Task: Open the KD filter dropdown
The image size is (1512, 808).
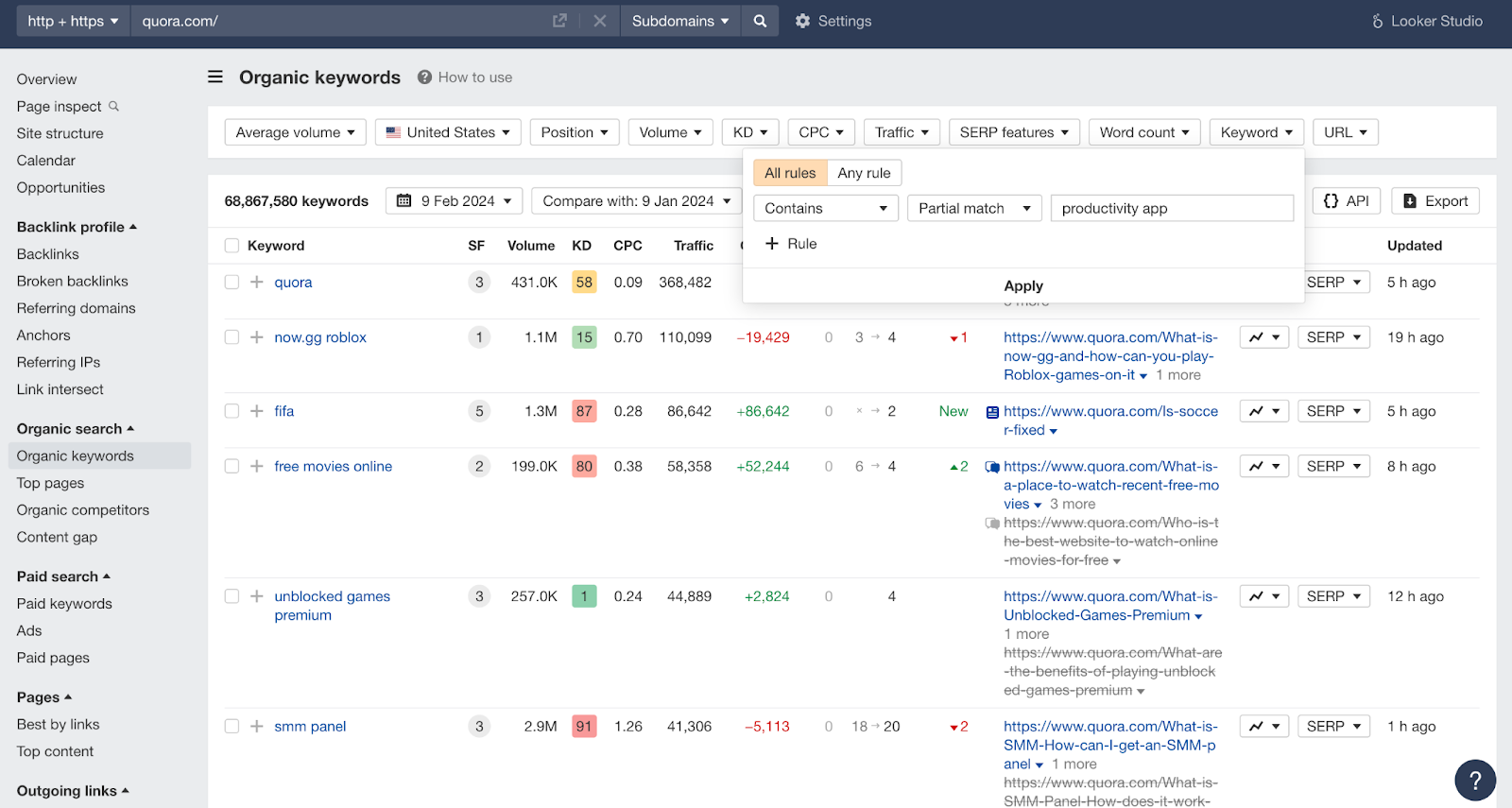Action: click(750, 132)
